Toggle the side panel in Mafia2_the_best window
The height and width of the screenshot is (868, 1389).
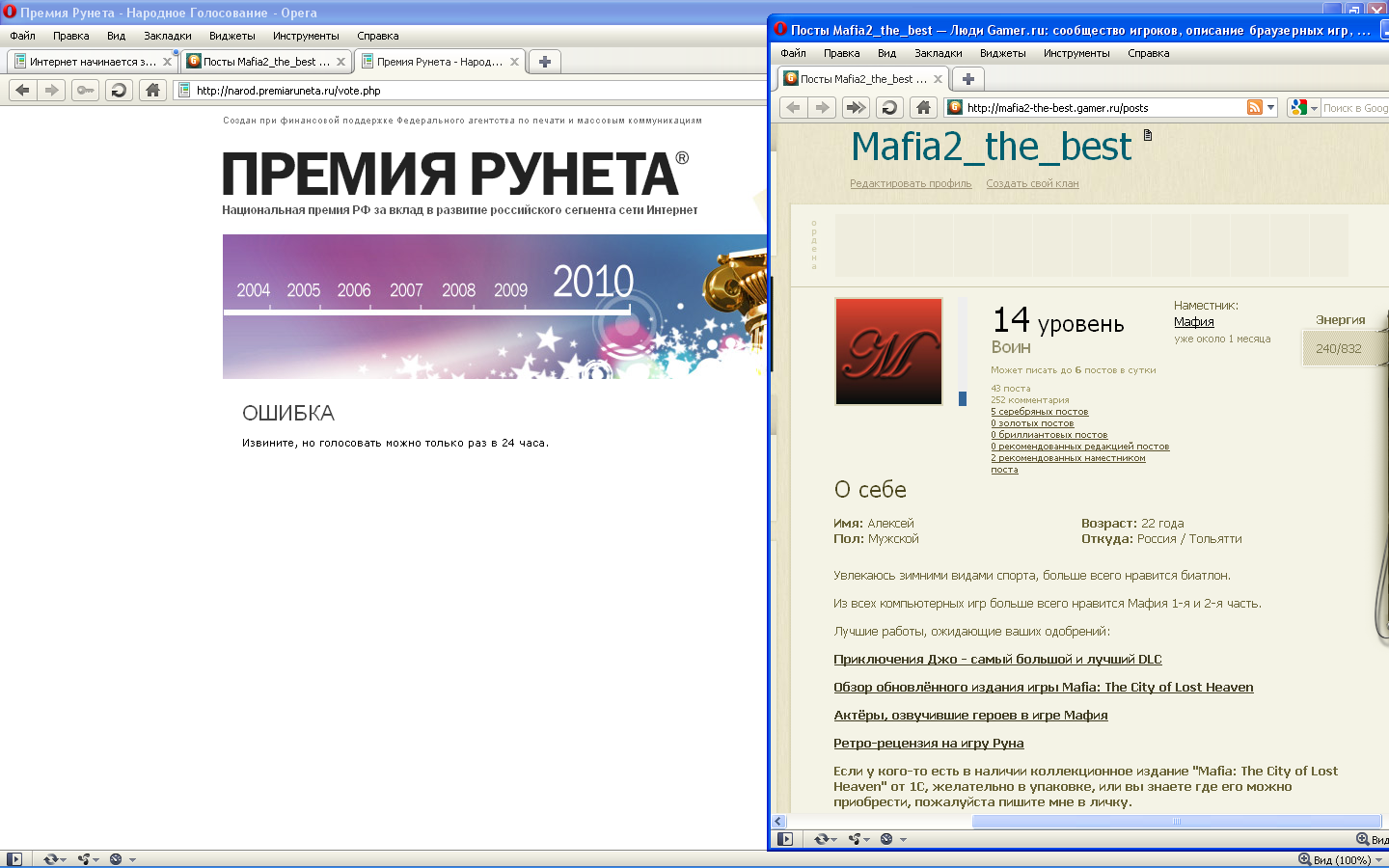click(785, 839)
